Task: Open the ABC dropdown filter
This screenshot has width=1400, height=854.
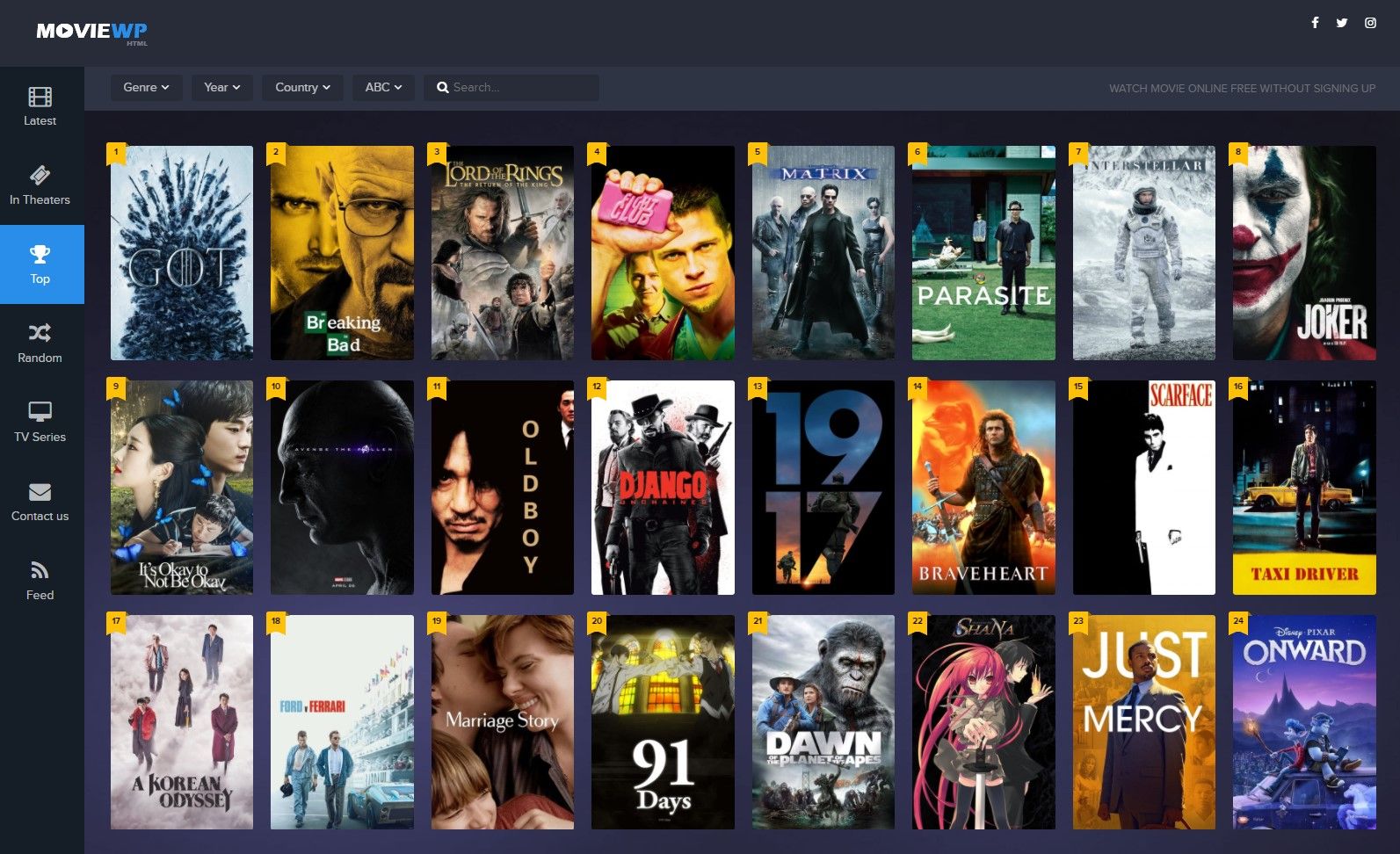Action: pyautogui.click(x=383, y=87)
